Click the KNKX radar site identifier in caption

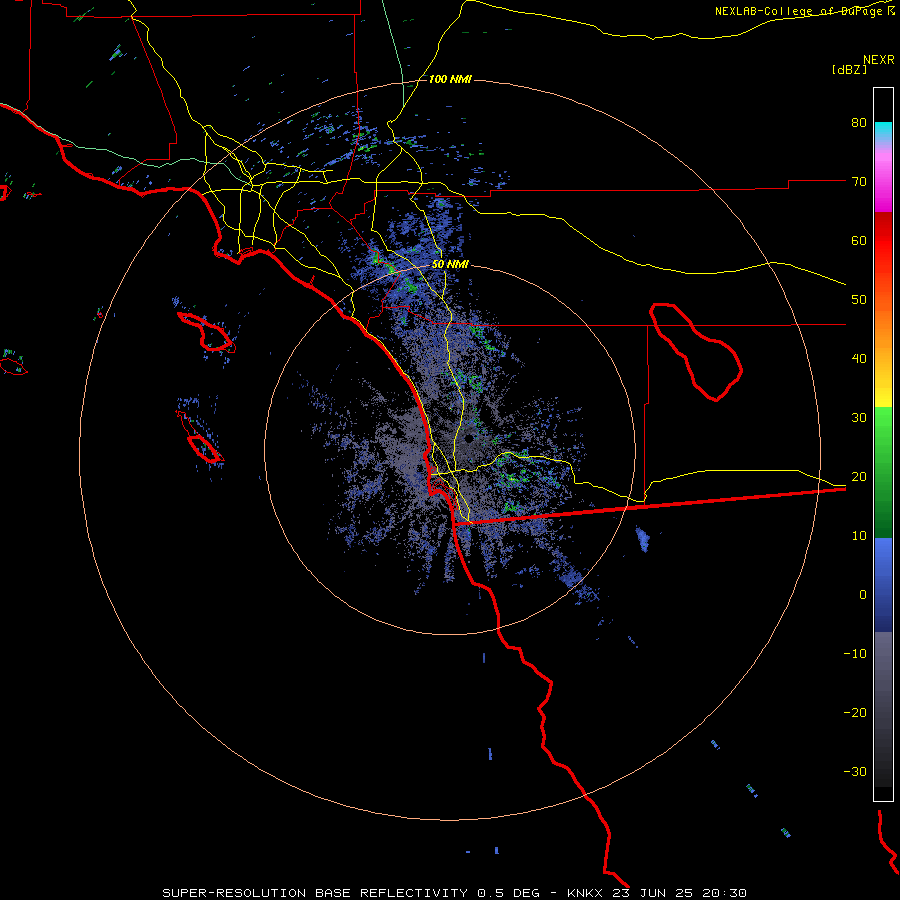click(587, 893)
